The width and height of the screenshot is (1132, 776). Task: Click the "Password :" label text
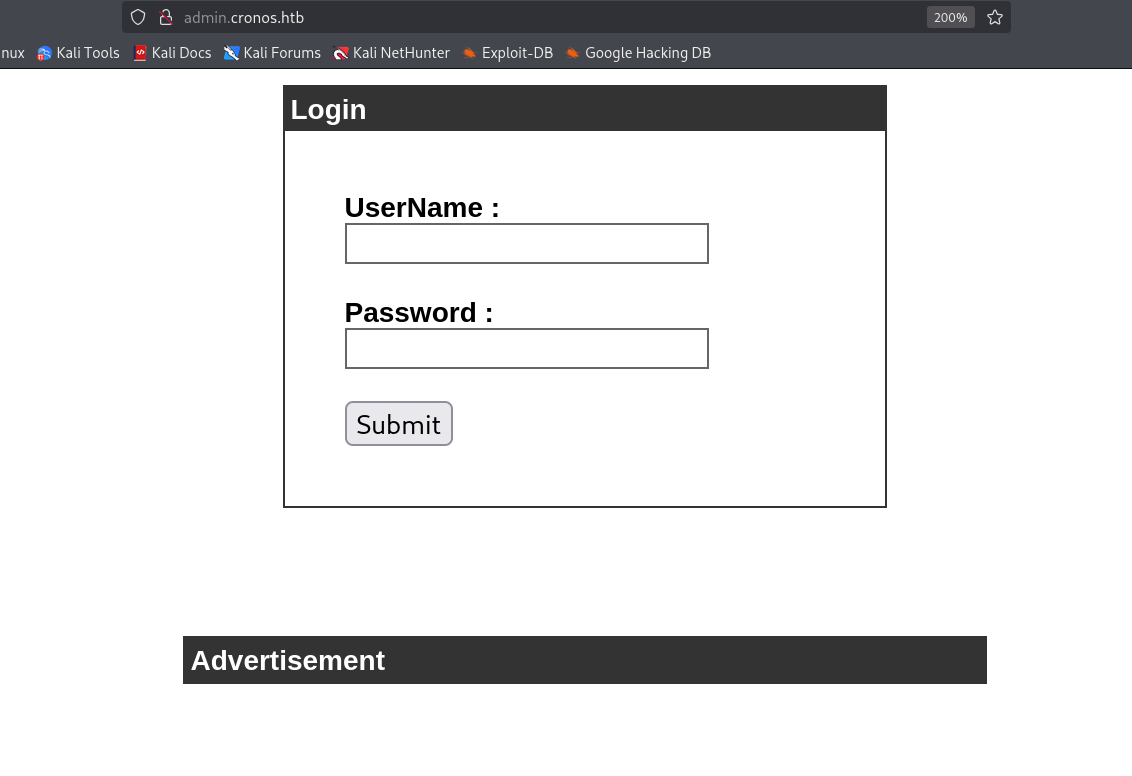[x=418, y=312]
